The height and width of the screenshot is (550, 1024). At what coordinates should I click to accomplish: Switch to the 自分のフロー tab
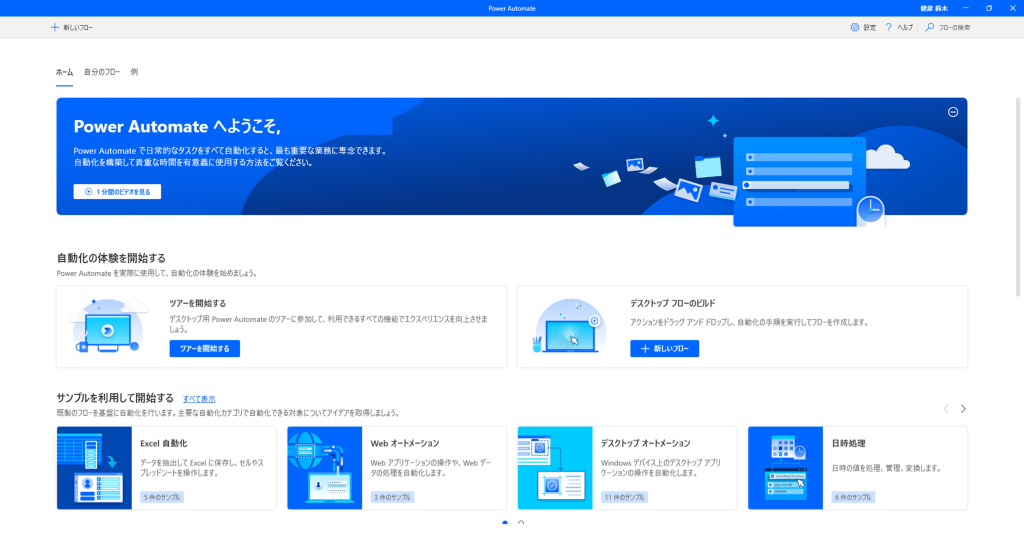(x=102, y=73)
